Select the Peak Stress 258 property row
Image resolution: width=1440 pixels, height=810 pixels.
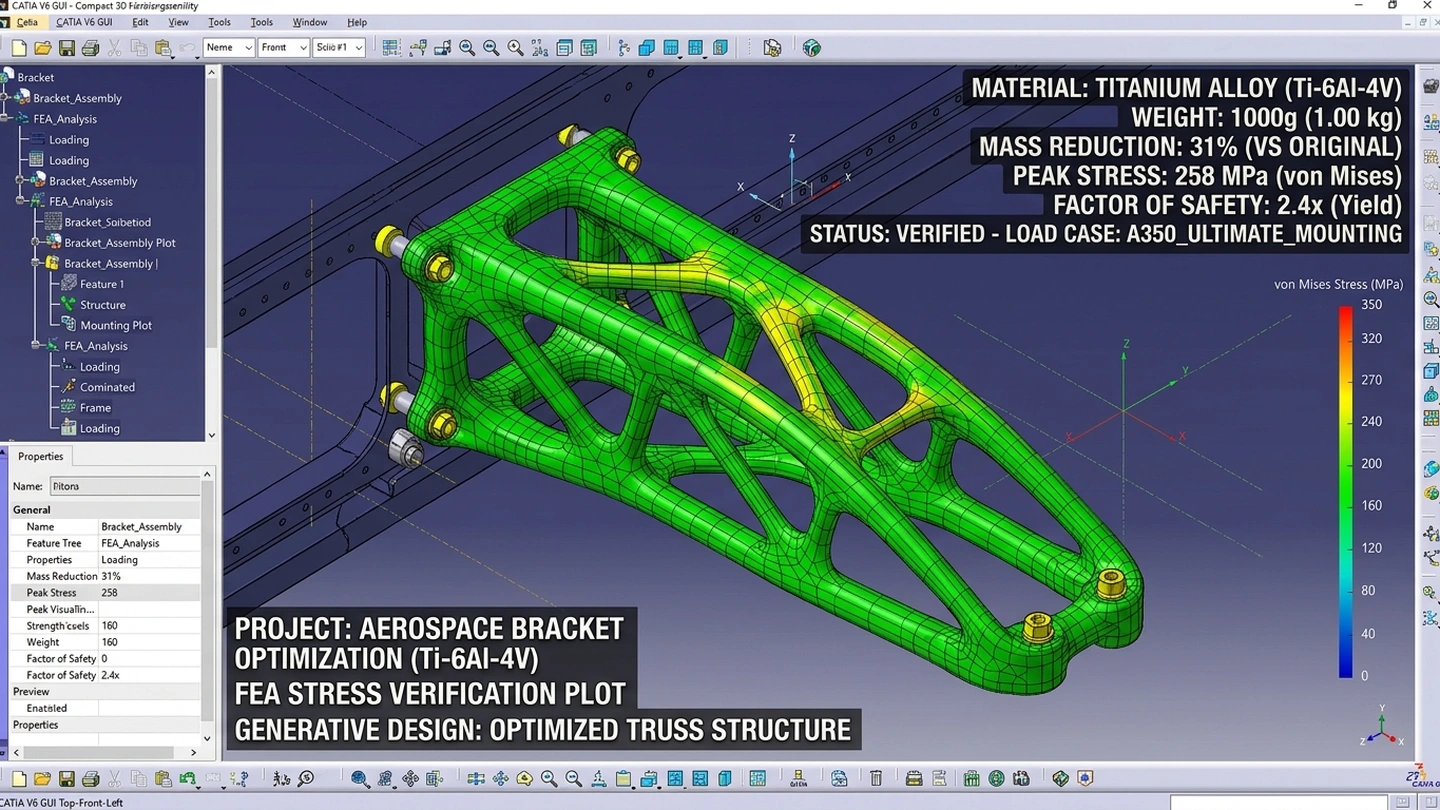[105, 593]
